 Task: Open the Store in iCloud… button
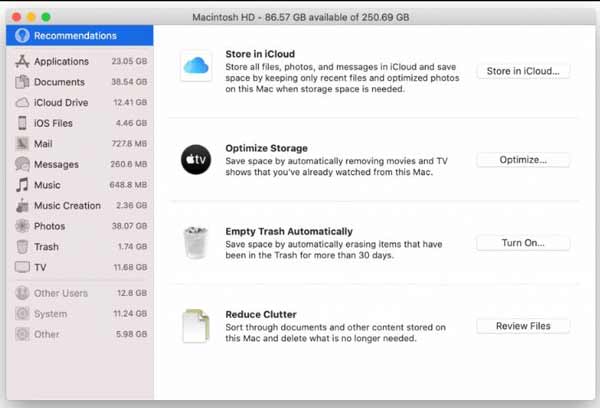523,71
